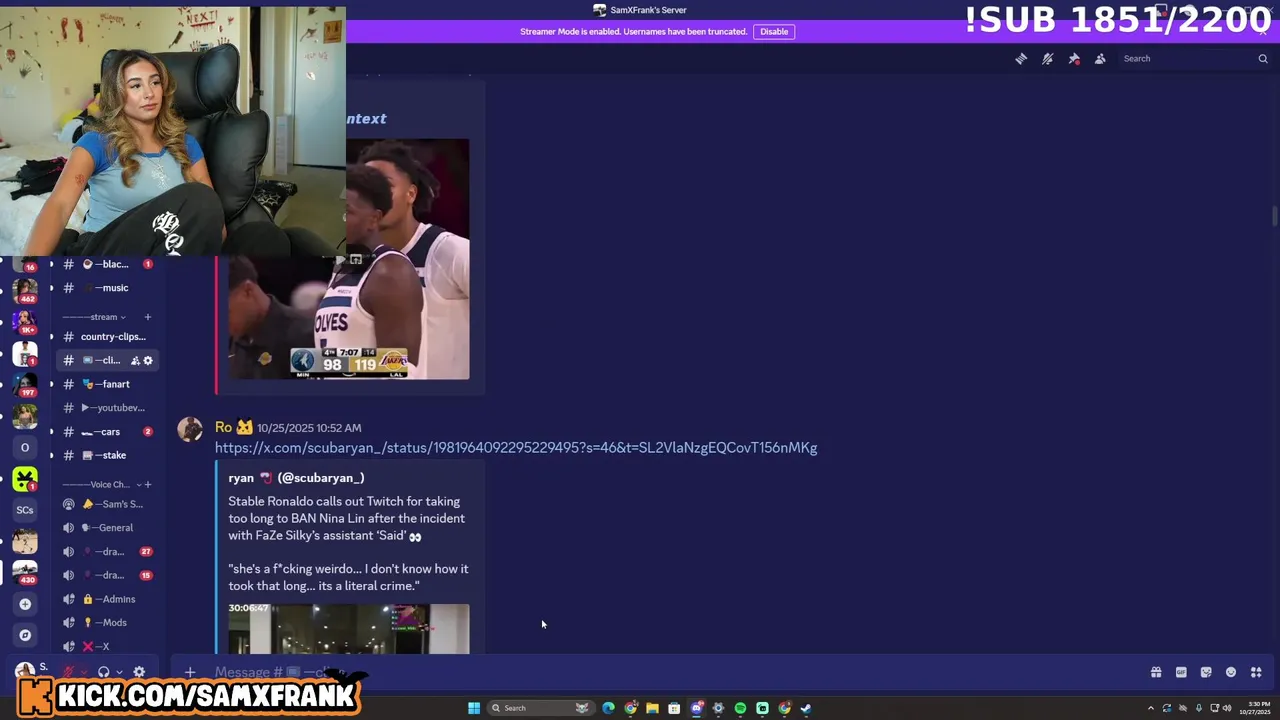
Task: Open the server with 1K+ badge
Action: tap(25, 320)
